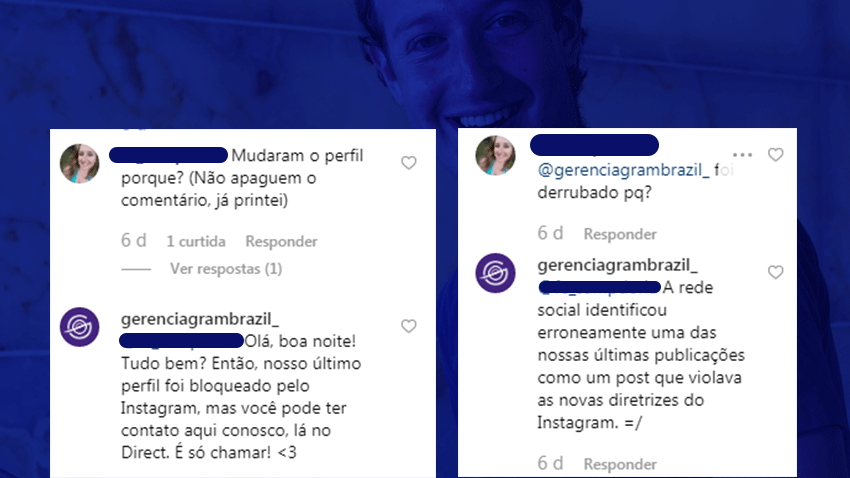Viewport: 850px width, 478px height.
Task: Open gerenciagrambrazil_ logo avatar beside 'Olá, boa noite!'
Action: point(80,327)
